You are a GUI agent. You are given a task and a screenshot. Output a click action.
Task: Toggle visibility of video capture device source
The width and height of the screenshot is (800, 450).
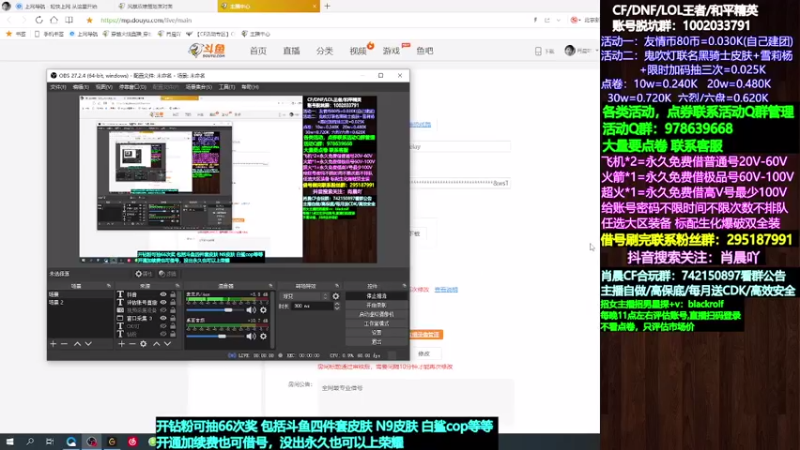point(163,310)
